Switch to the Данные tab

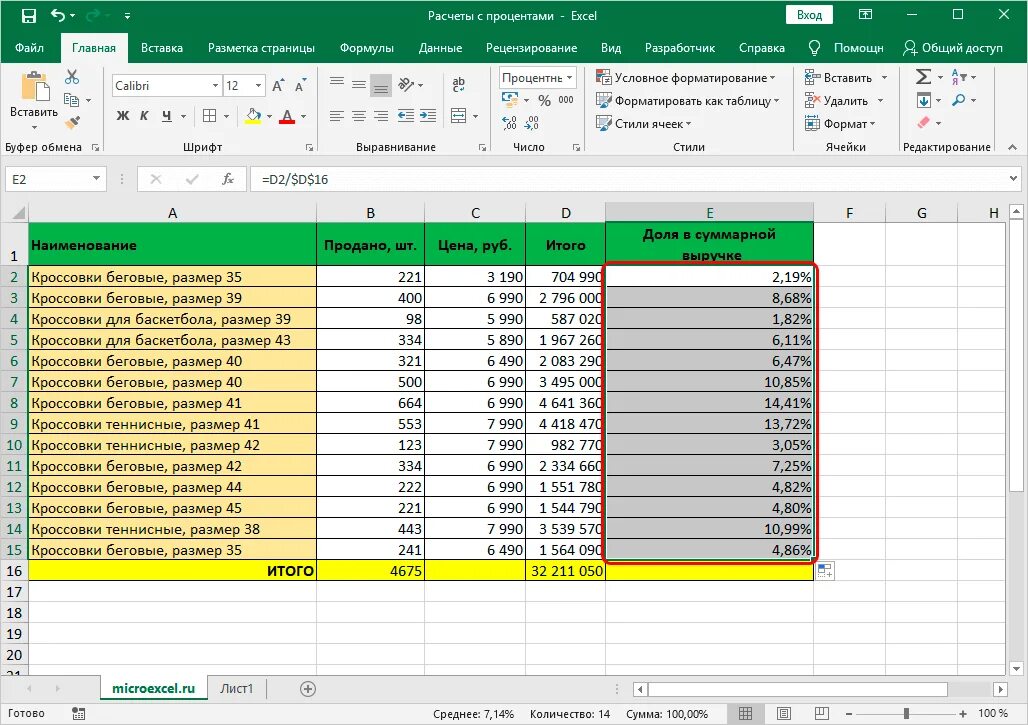click(441, 48)
